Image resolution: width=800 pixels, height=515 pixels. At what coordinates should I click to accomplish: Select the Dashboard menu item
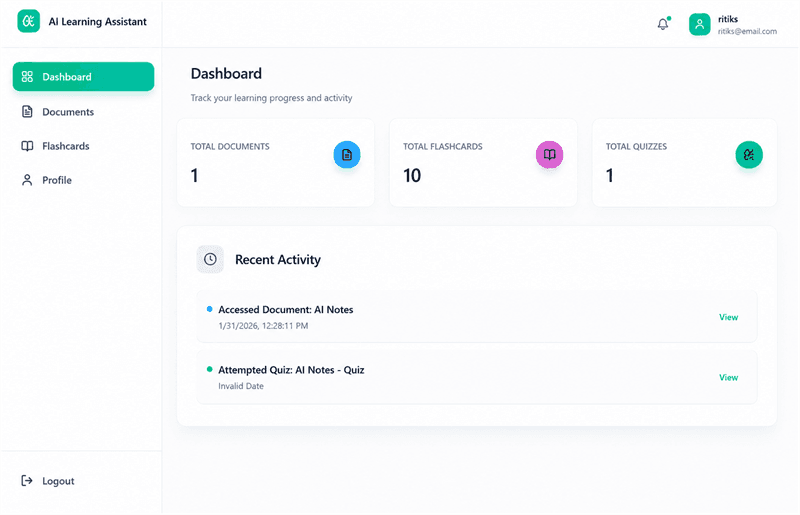click(84, 77)
